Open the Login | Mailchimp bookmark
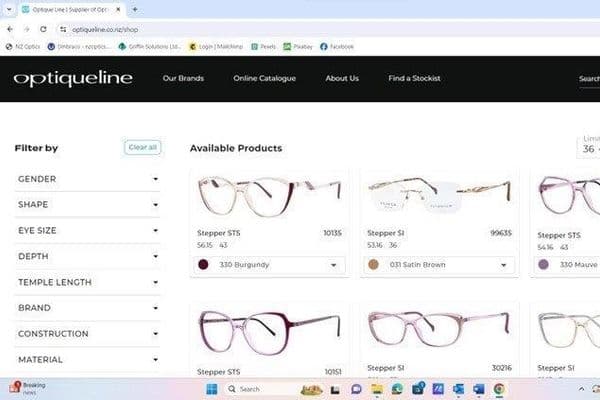The image size is (600, 400). click(216, 47)
